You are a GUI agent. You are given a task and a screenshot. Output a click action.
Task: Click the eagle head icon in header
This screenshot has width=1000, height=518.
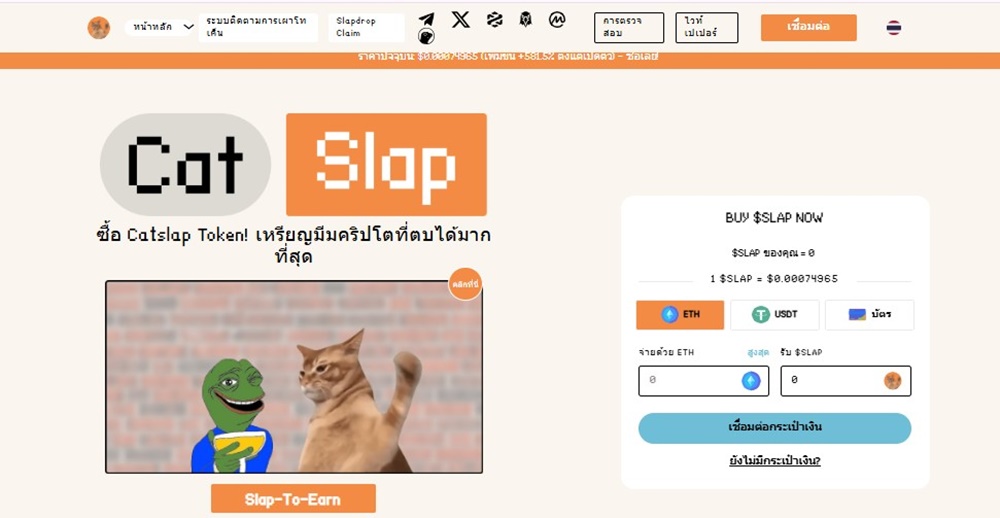[525, 20]
